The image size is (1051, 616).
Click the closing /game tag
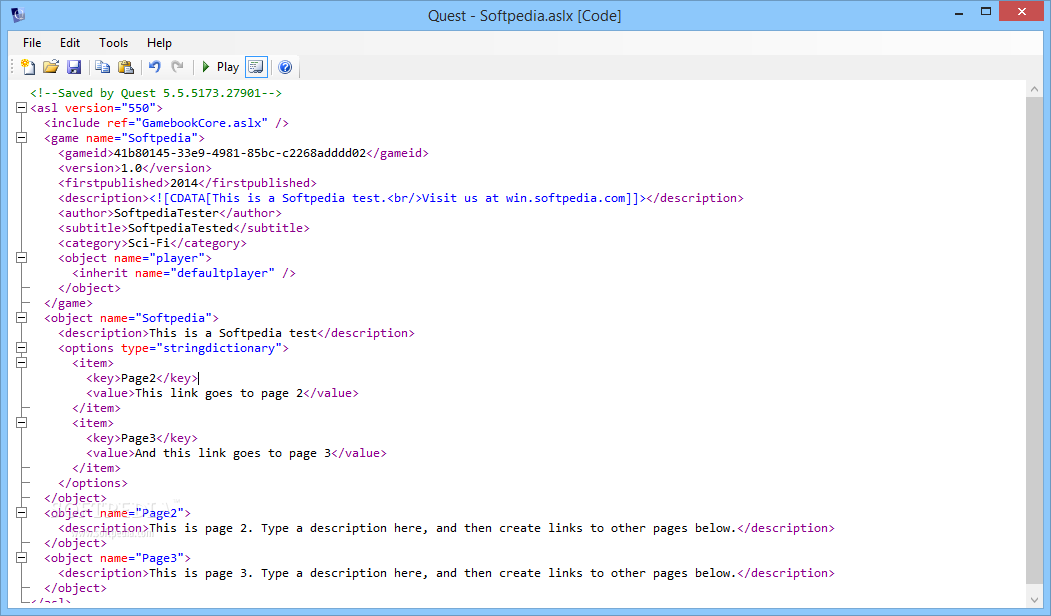pyautogui.click(x=68, y=303)
